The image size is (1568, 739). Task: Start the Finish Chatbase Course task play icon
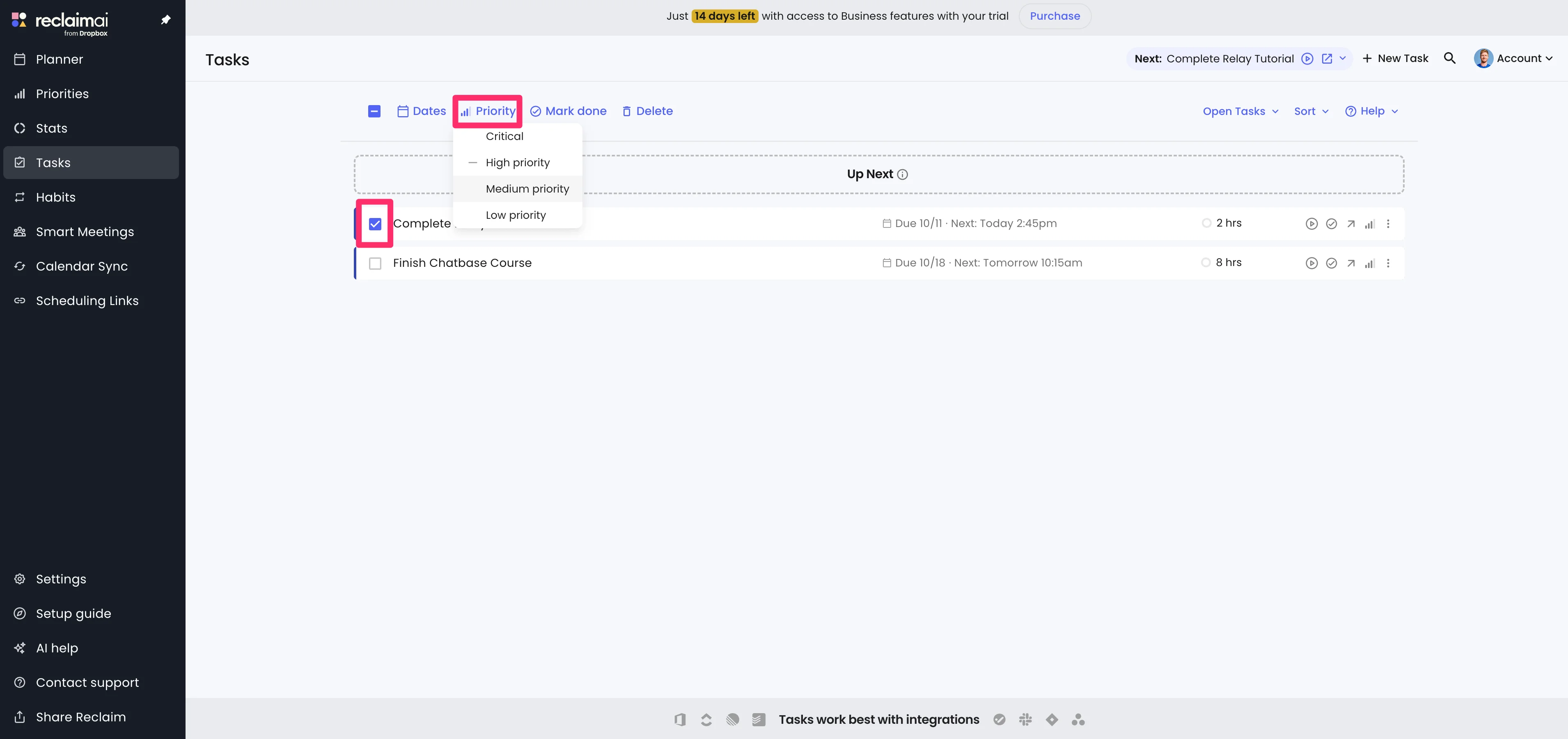(1311, 264)
